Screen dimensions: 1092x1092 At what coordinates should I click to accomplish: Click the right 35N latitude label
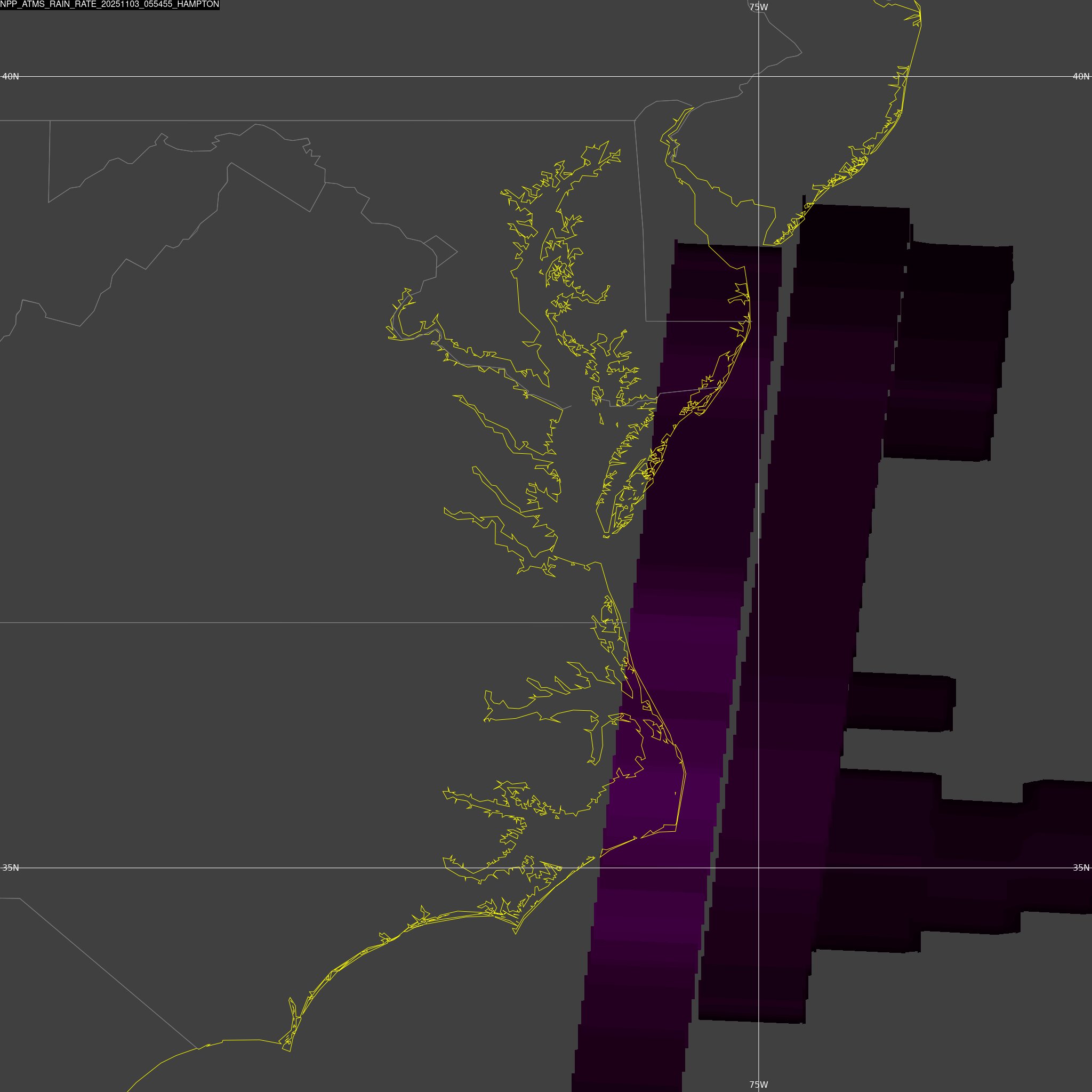pos(1081,868)
